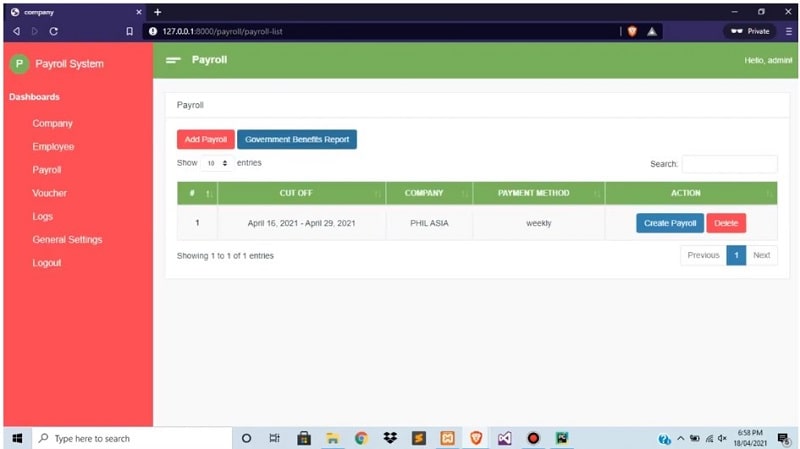The height and width of the screenshot is (449, 800).
Task: Click the table Search input field
Action: click(729, 164)
